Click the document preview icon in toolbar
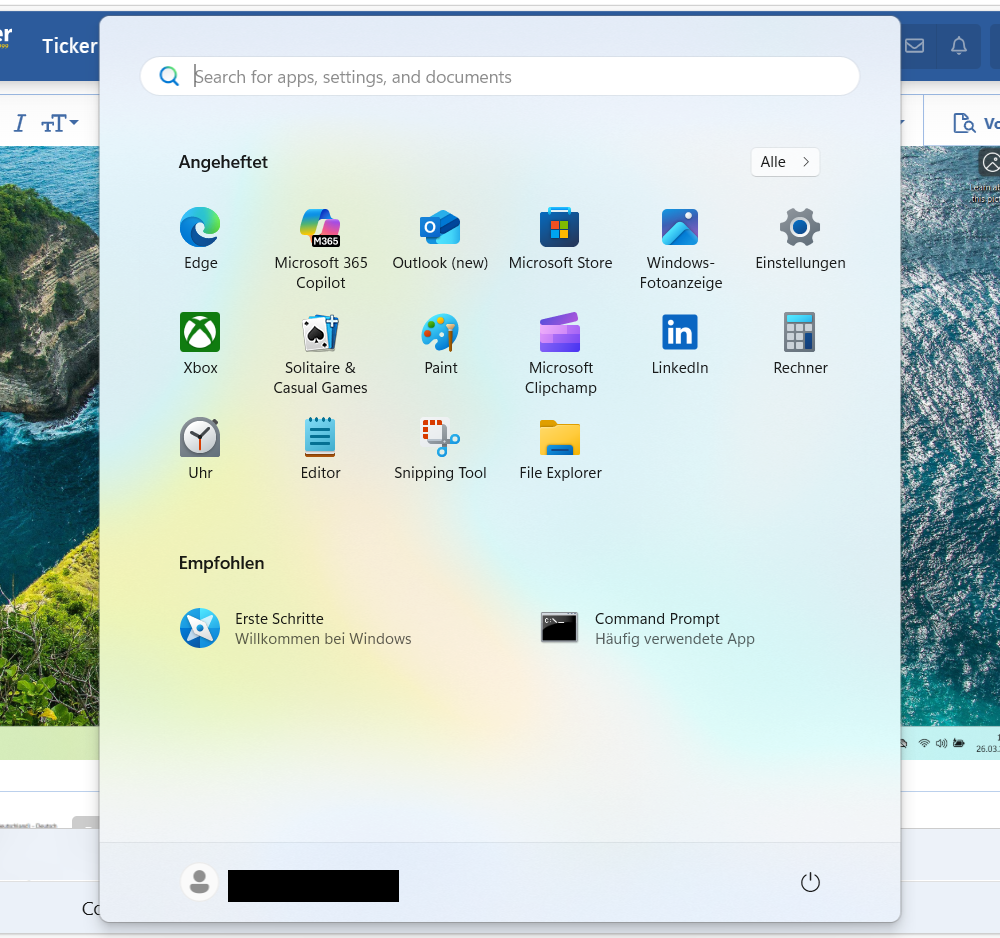This screenshot has width=1000, height=938. (964, 122)
